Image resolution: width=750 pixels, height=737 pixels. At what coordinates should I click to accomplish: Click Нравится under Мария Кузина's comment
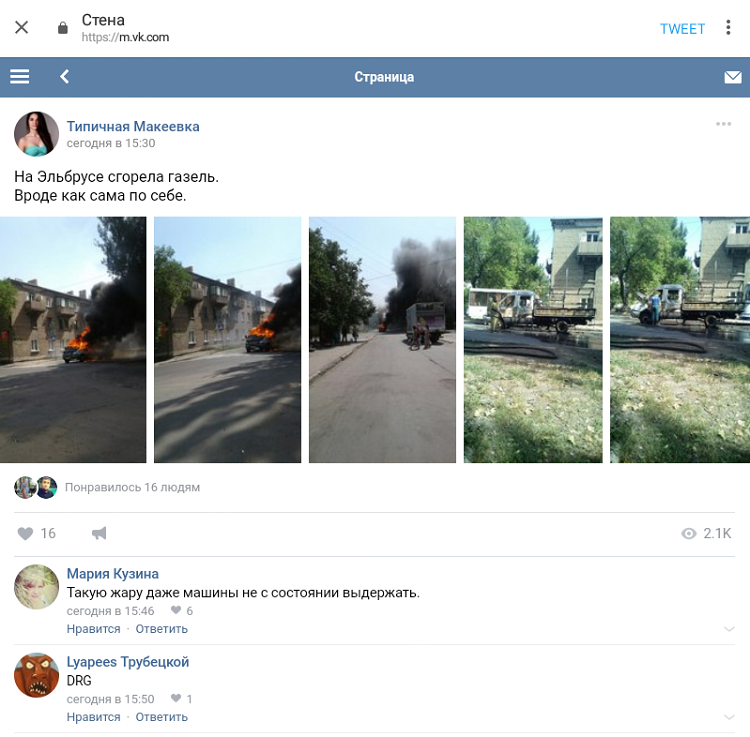pyautogui.click(x=93, y=629)
